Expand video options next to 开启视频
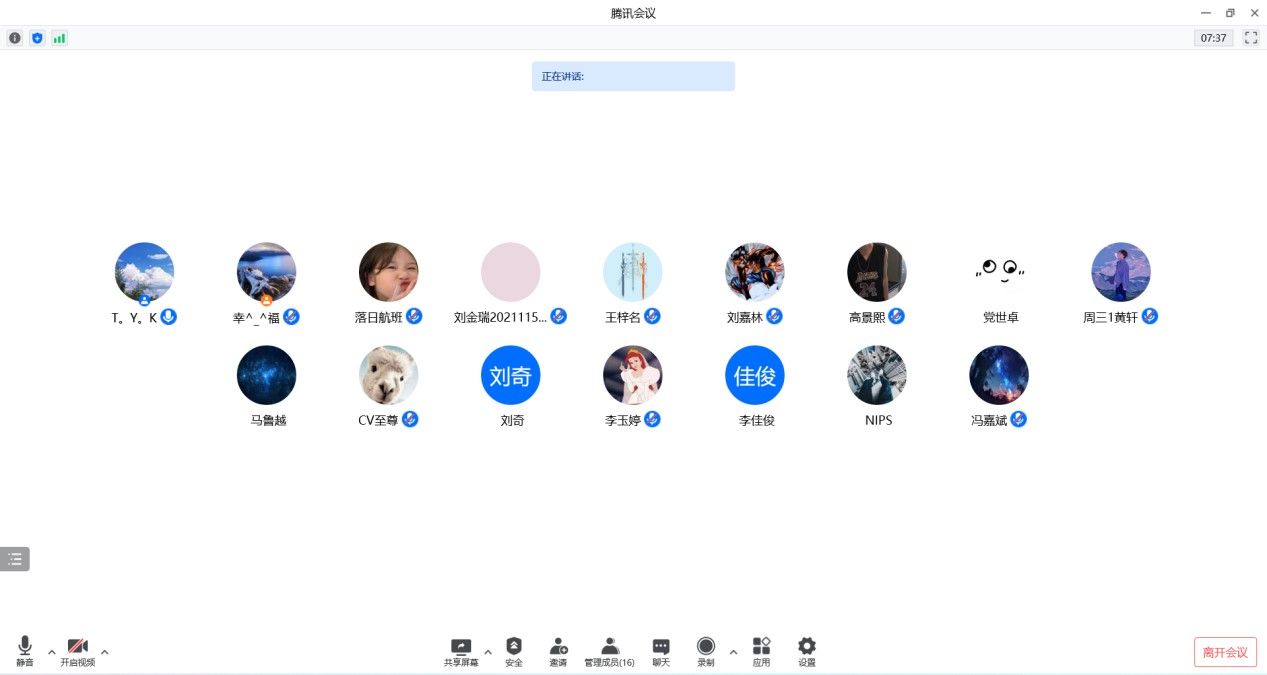 pyautogui.click(x=104, y=652)
